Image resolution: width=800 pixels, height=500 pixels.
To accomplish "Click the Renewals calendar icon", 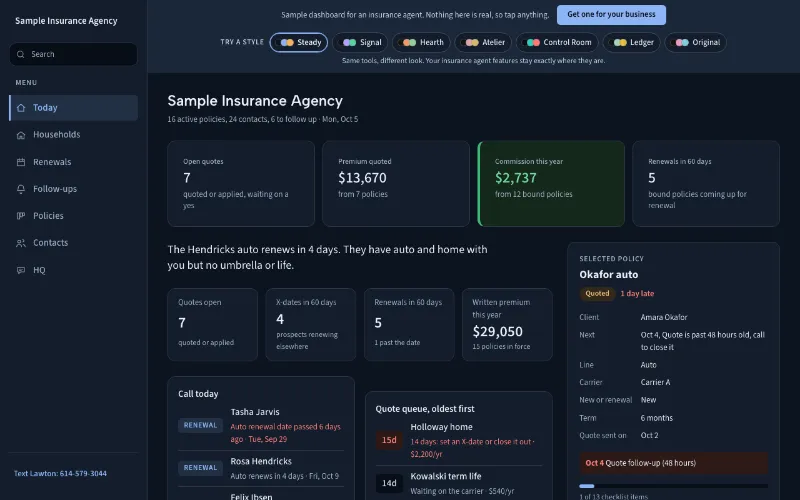I will [x=21, y=162].
